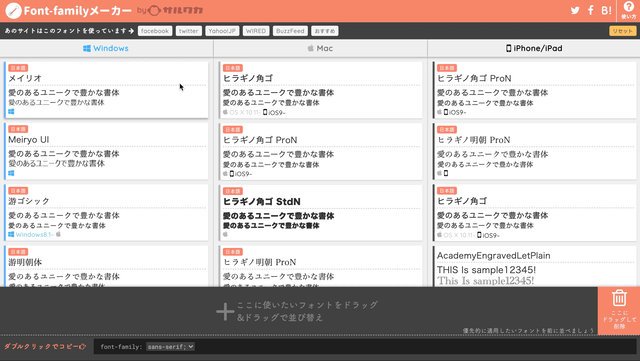Select the Meiryo UI font card
Image resolution: width=640 pixels, height=361 pixels.
point(106,152)
